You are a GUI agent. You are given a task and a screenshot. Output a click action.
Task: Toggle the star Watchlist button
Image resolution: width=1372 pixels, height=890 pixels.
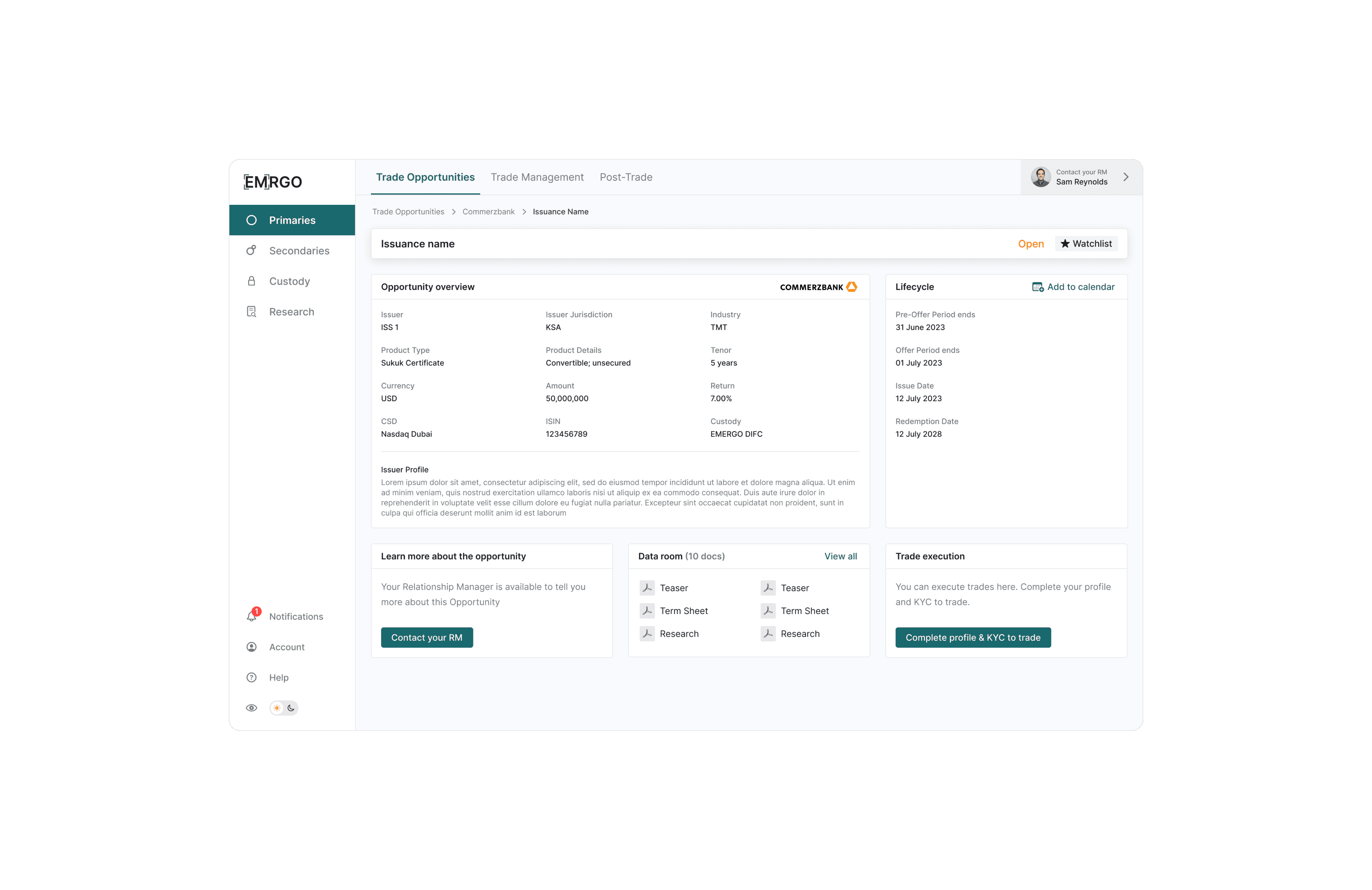(1086, 243)
